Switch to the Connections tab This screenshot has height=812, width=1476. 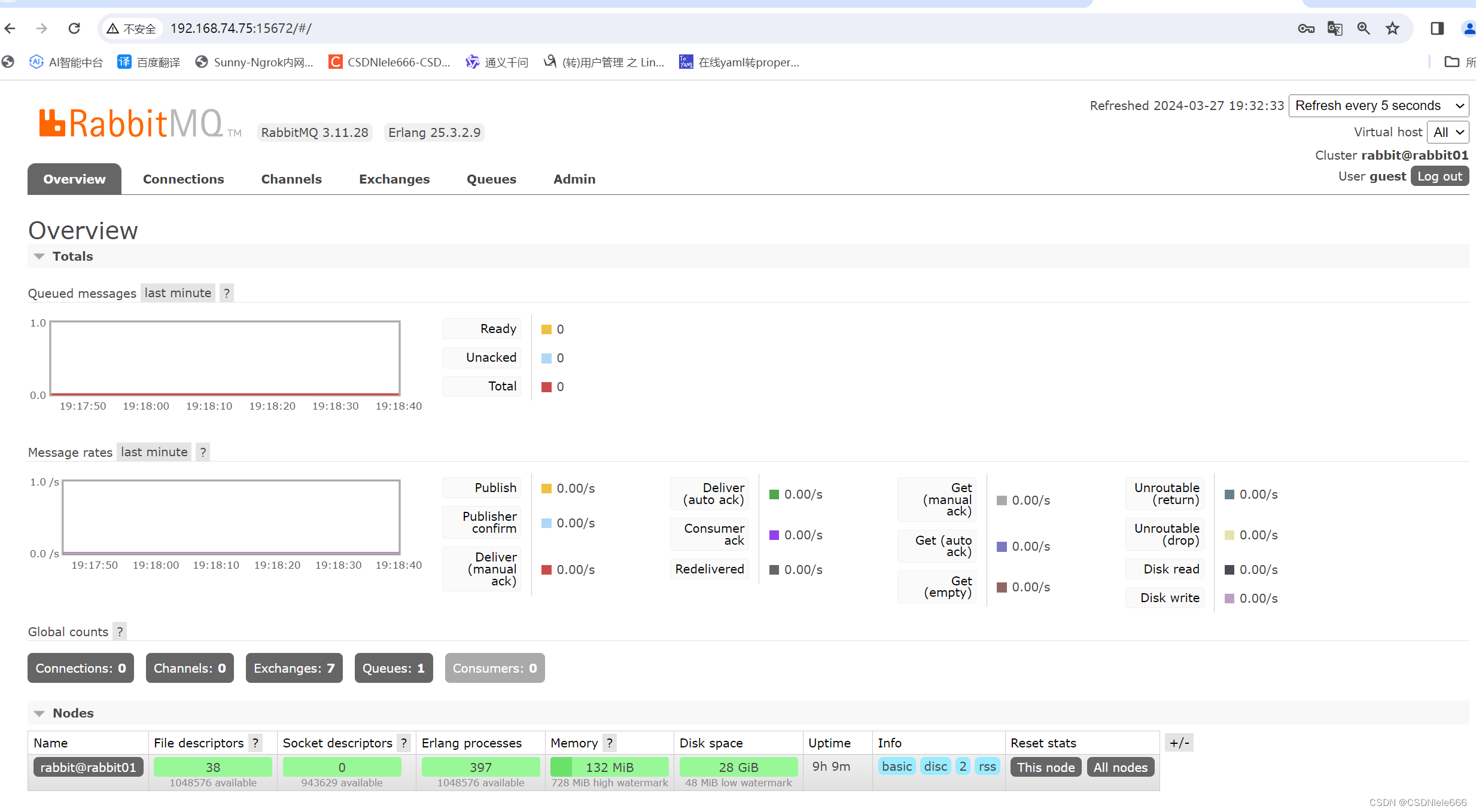tap(183, 179)
